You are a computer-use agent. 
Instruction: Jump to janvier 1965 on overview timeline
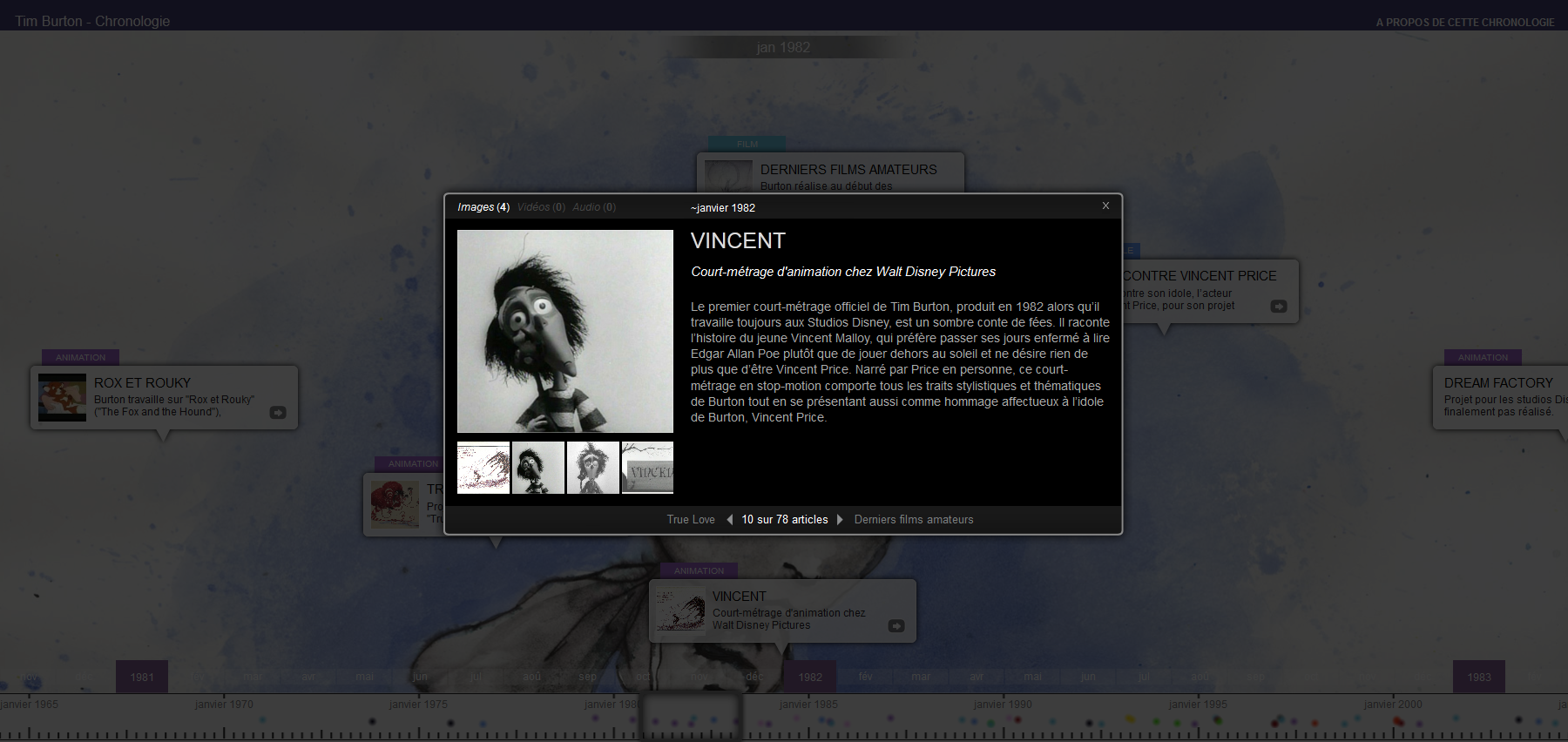(30, 705)
